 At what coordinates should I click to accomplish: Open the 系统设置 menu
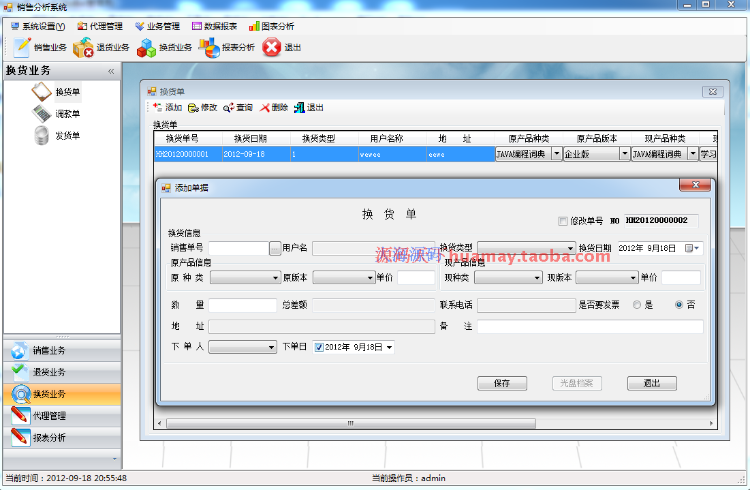pyautogui.click(x=38, y=26)
